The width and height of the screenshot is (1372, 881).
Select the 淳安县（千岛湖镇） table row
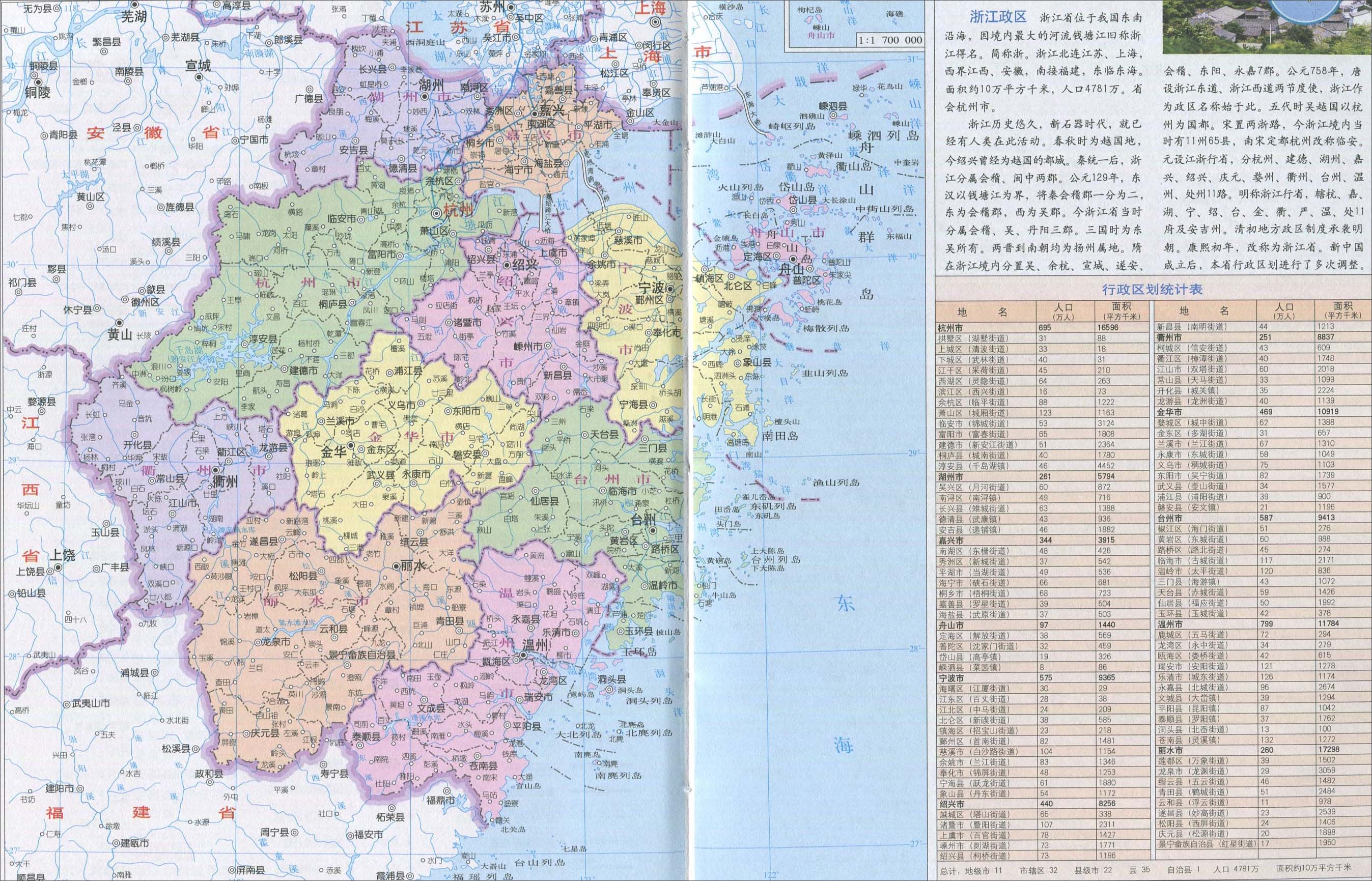1044,466
